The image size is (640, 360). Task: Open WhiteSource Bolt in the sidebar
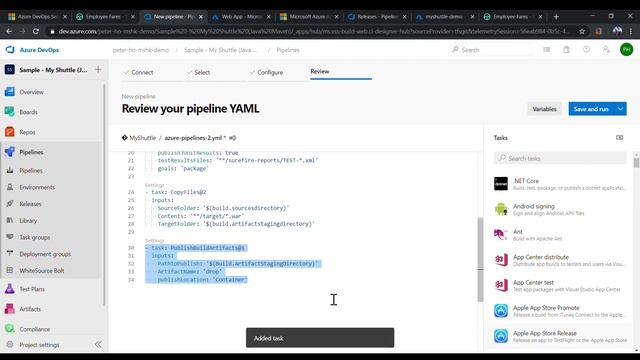42,271
